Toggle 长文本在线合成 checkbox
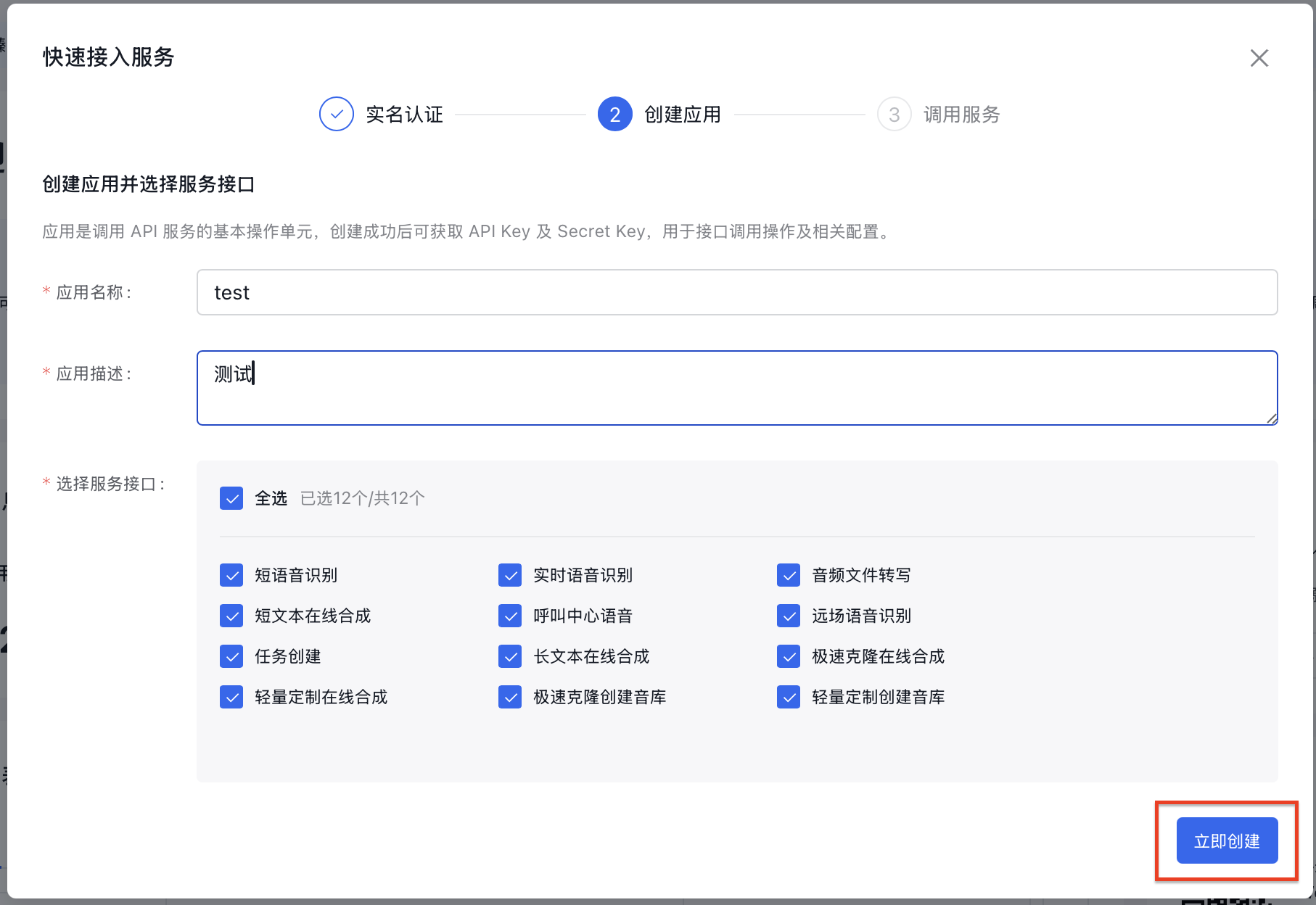1316x905 pixels. (x=510, y=656)
